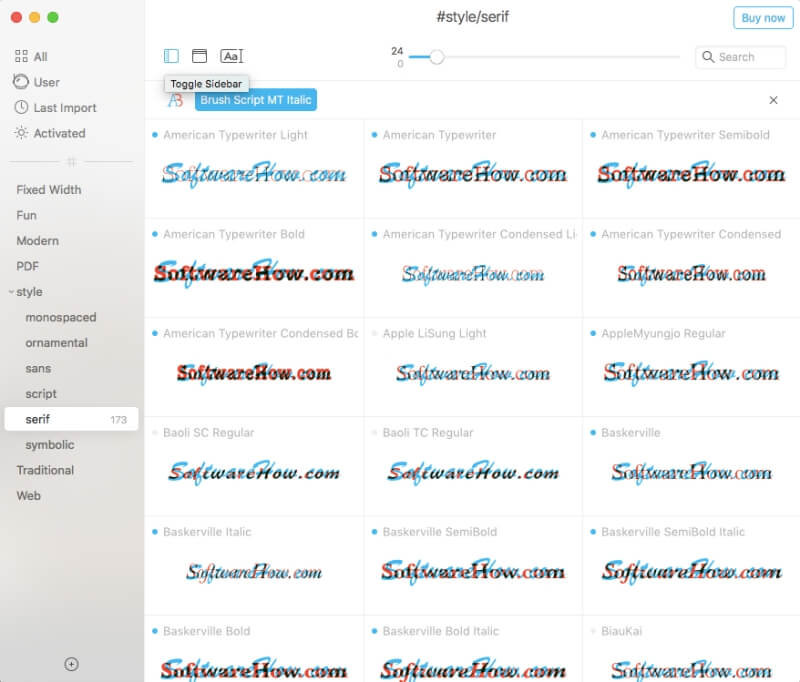Click the American Typewriter Condensed font name
Screen dimensions: 800x682
click(691, 234)
